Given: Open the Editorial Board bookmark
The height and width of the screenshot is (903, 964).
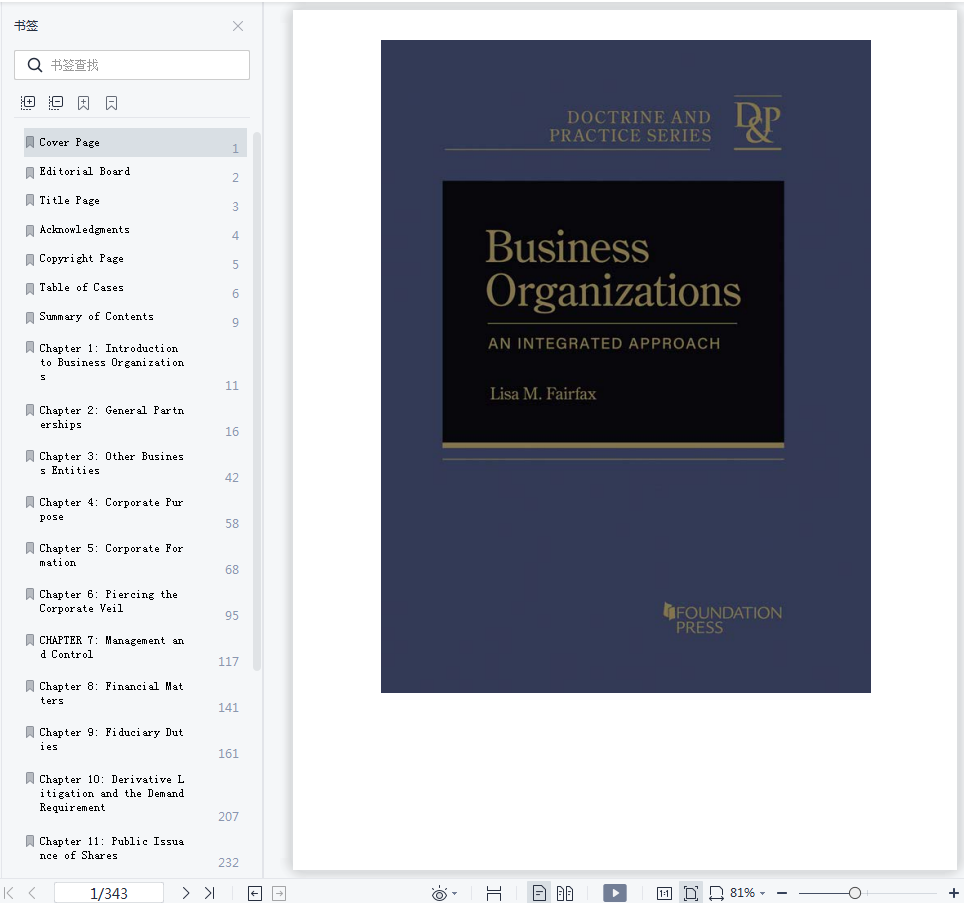Looking at the screenshot, I should [x=135, y=172].
